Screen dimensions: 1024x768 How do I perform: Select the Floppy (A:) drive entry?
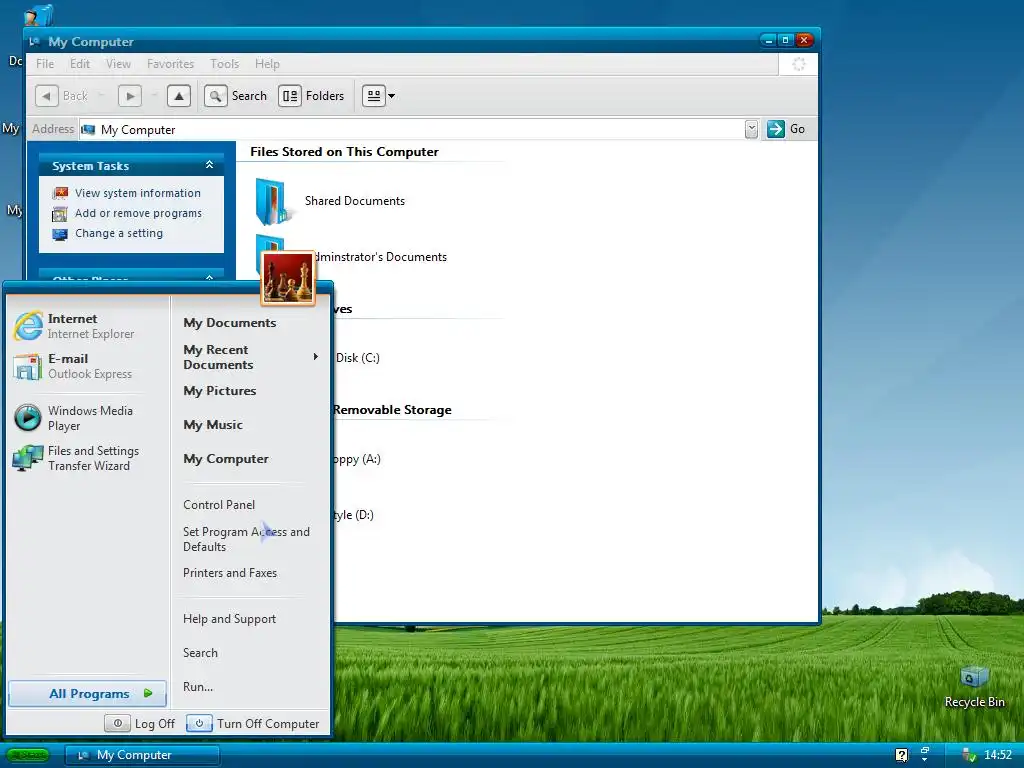coord(357,459)
